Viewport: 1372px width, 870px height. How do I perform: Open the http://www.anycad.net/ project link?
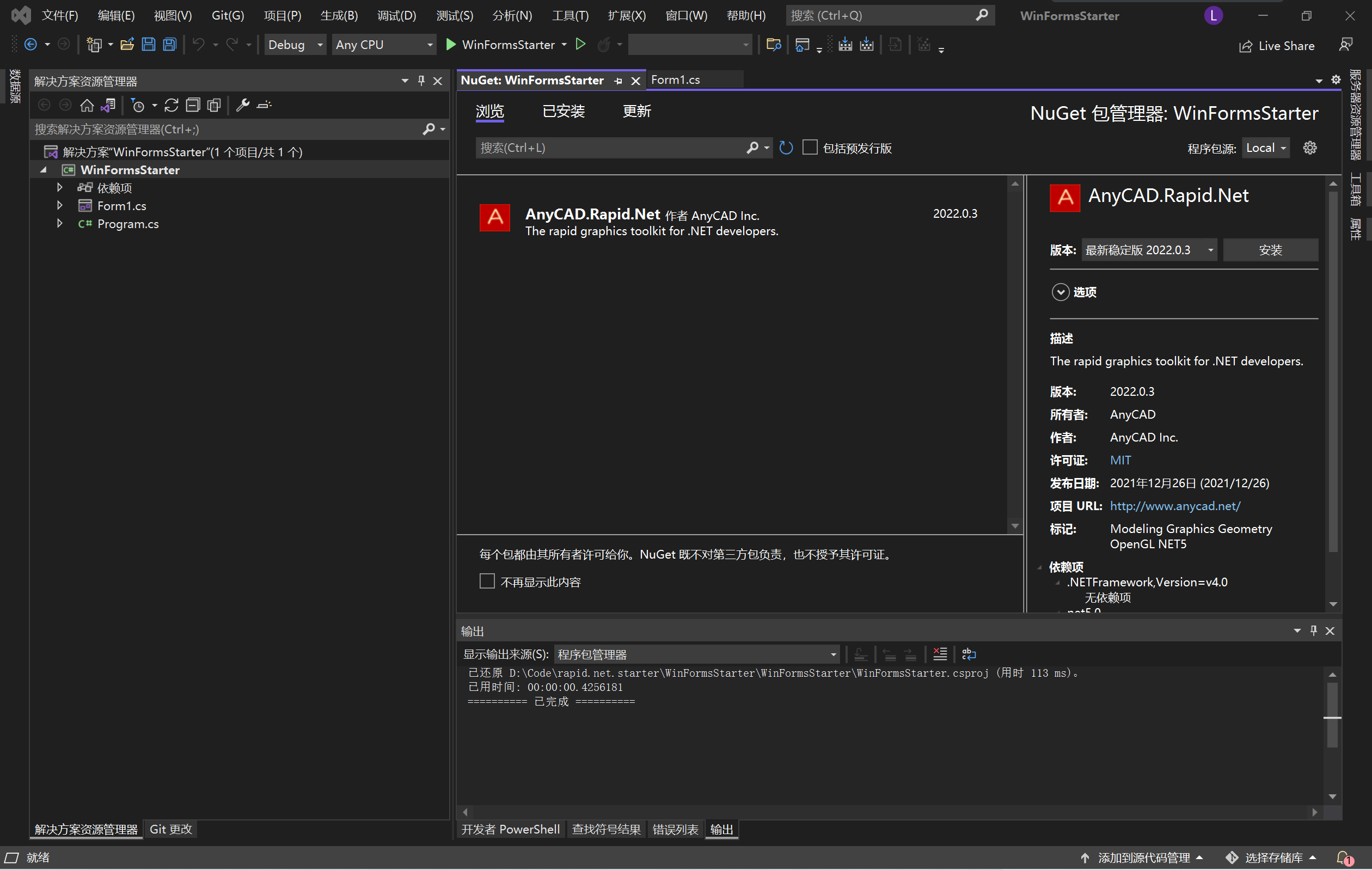click(x=1175, y=506)
